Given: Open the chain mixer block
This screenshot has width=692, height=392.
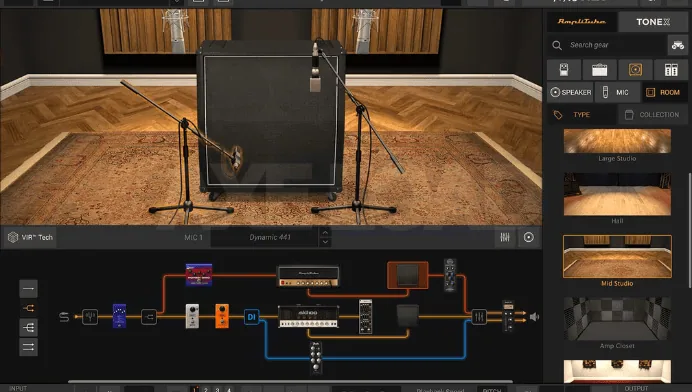Looking at the screenshot, I should 479,317.
